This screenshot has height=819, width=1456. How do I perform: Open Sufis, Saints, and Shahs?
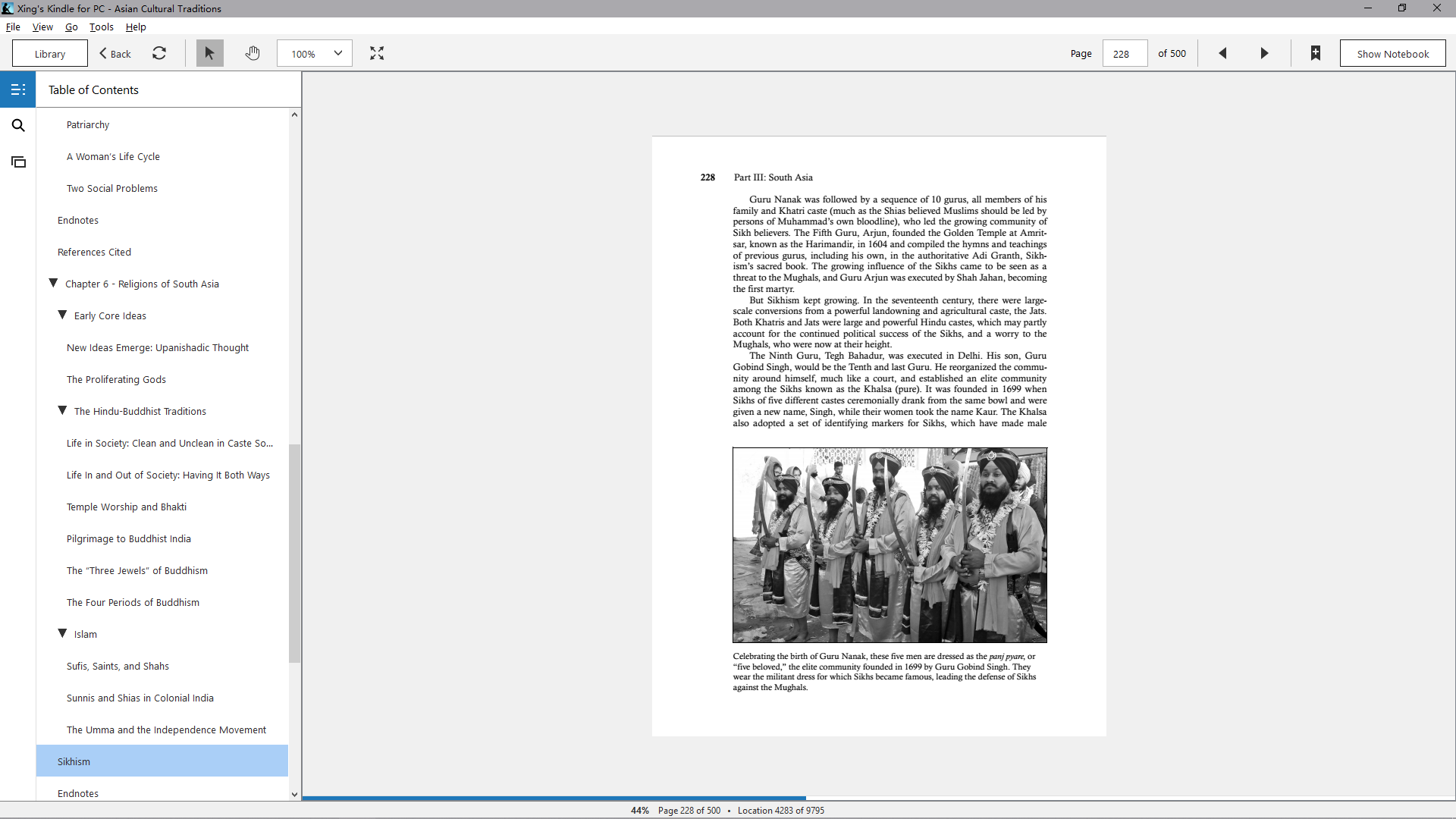[118, 666]
